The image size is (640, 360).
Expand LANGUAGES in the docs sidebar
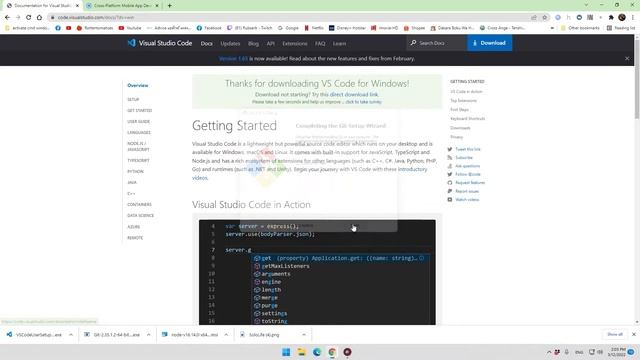pyautogui.click(x=139, y=132)
